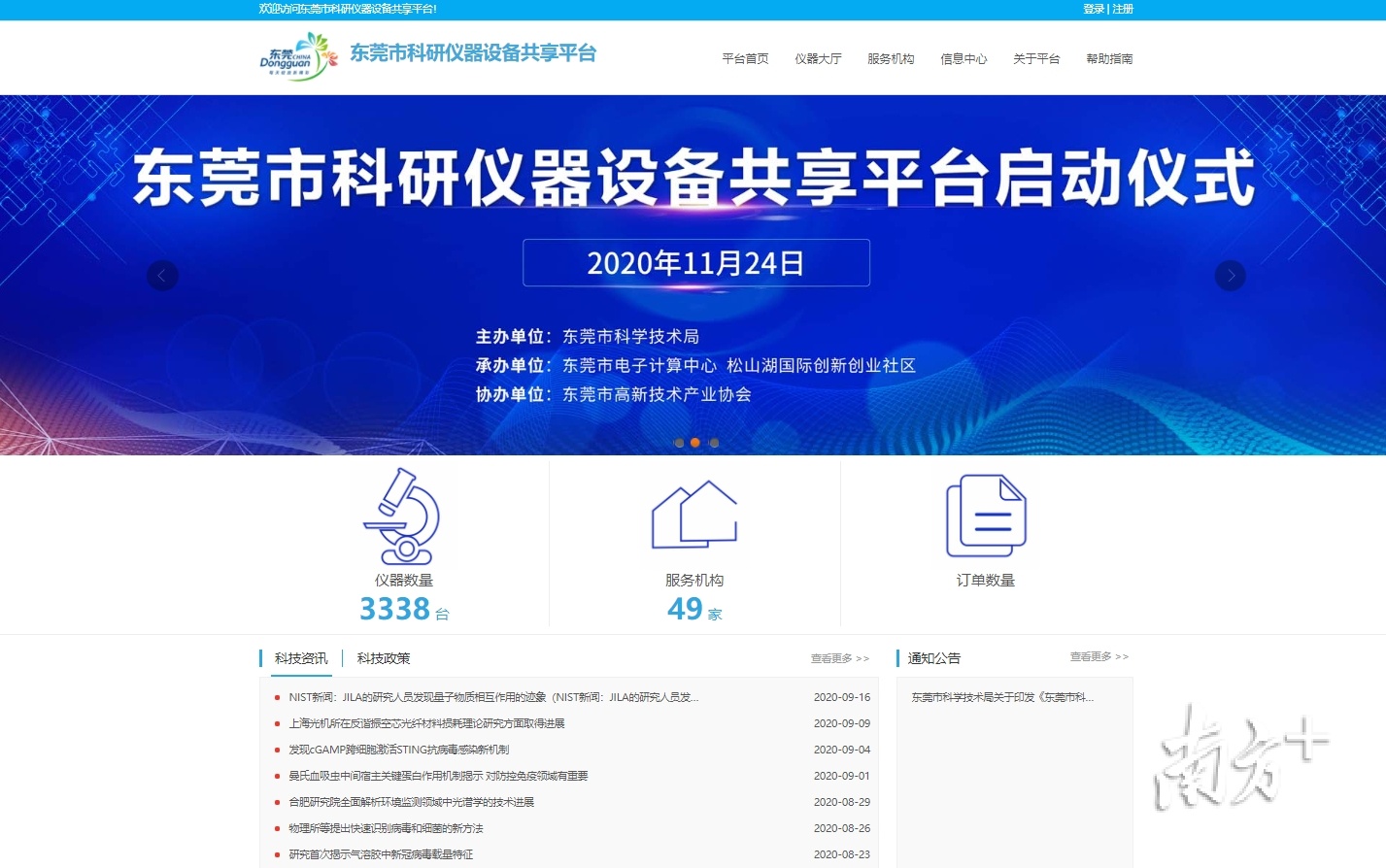Open the 信息中心 menu item
Image resolution: width=1386 pixels, height=868 pixels.
[963, 58]
